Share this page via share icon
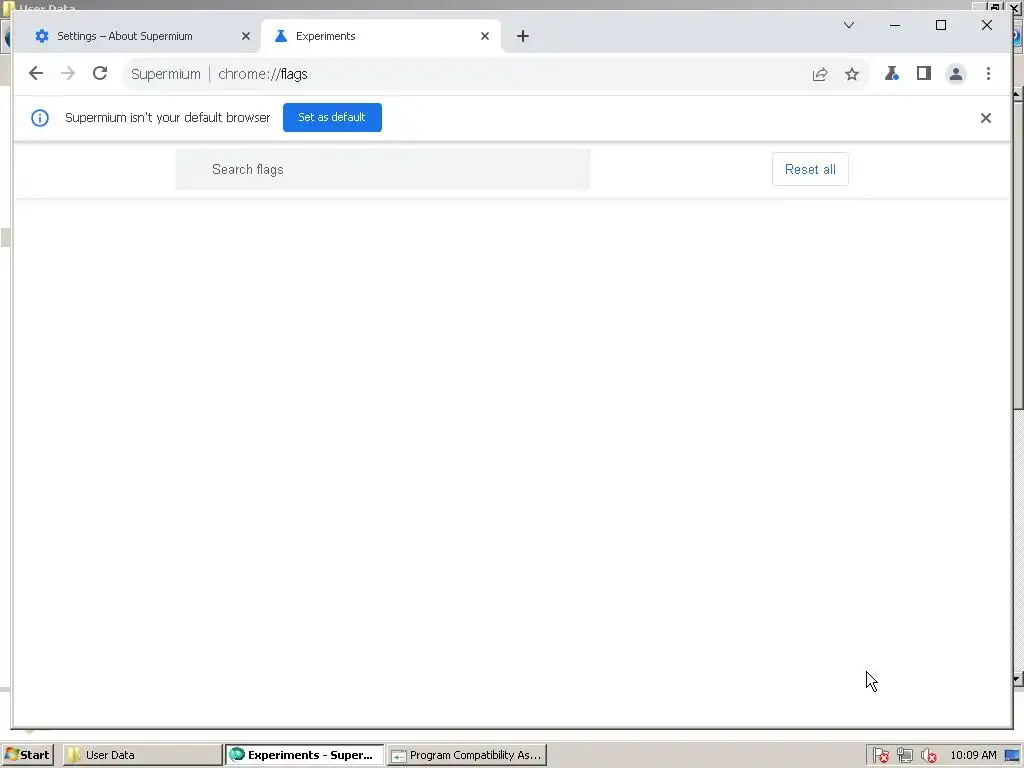 click(x=820, y=74)
